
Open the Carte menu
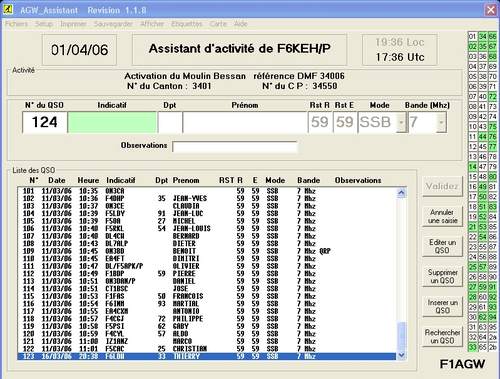[218, 24]
